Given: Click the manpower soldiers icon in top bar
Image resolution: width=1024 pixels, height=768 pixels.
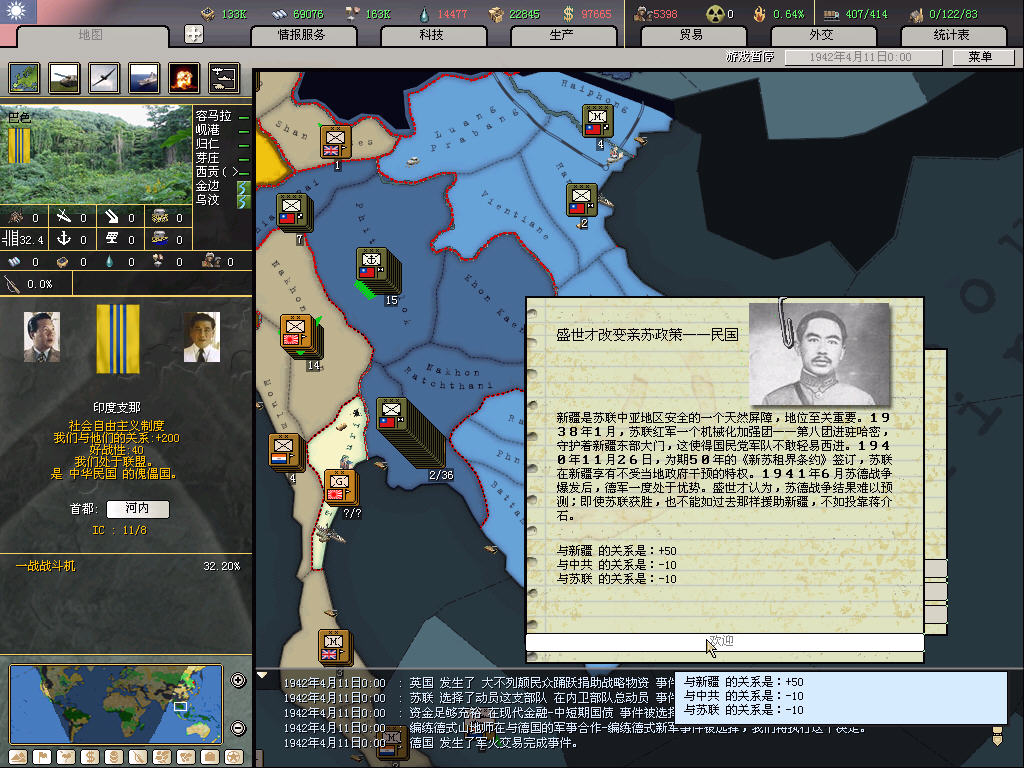Looking at the screenshot, I should click(643, 14).
